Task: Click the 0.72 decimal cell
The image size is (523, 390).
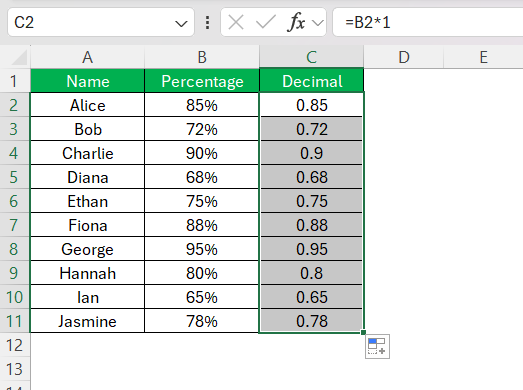Action: [x=312, y=129]
